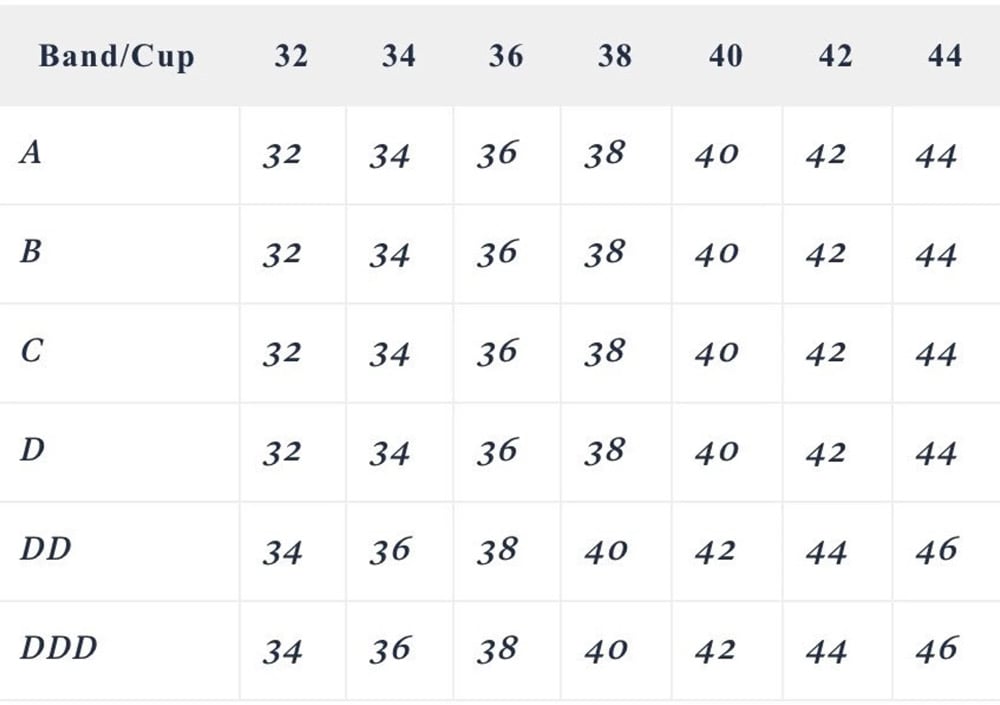Viewport: 1000px width, 705px height.
Task: Select the 42 value in row C
Action: 826,353
